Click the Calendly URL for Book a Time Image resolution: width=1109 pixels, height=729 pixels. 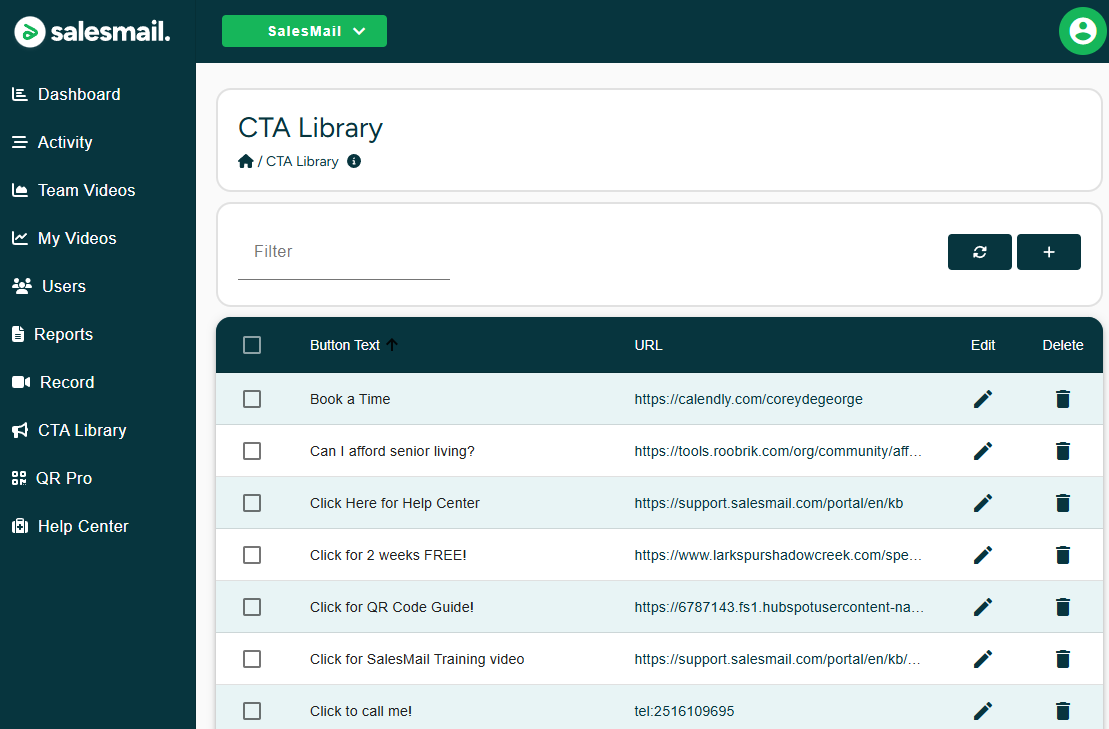(748, 399)
